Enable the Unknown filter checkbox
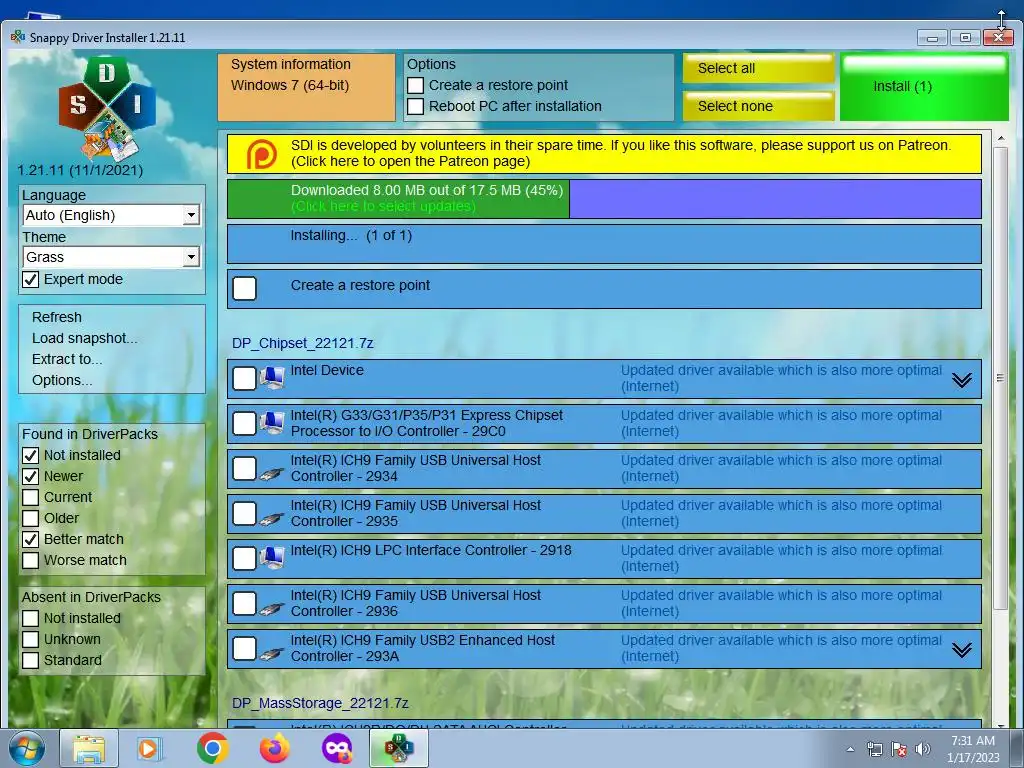This screenshot has width=1024, height=768. click(31, 639)
